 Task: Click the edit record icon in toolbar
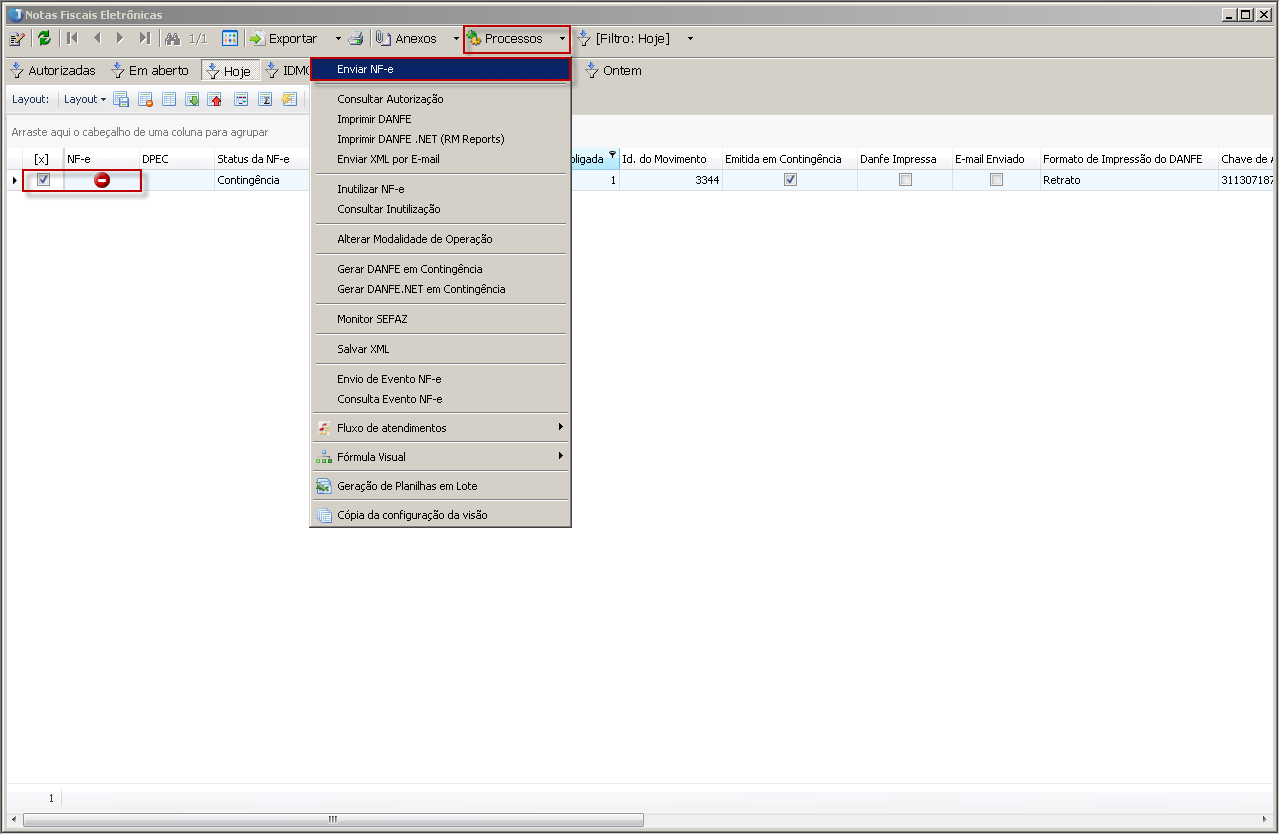(17, 39)
